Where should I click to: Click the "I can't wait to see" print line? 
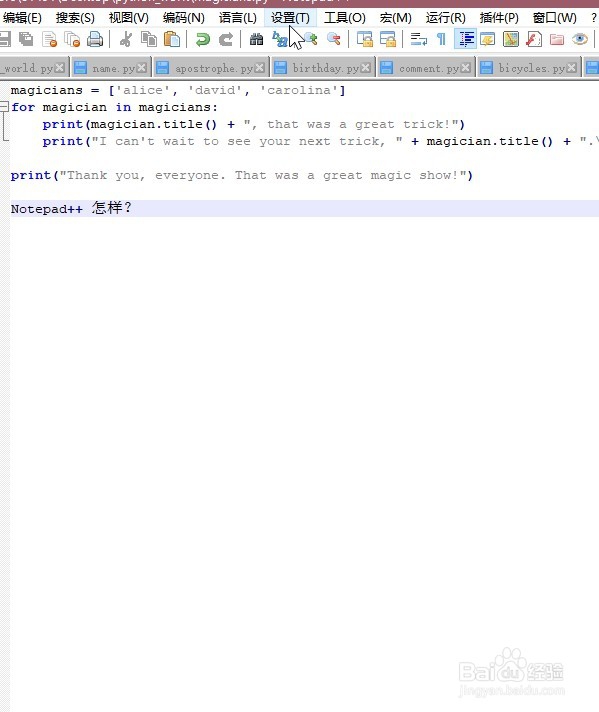pyautogui.click(x=321, y=141)
